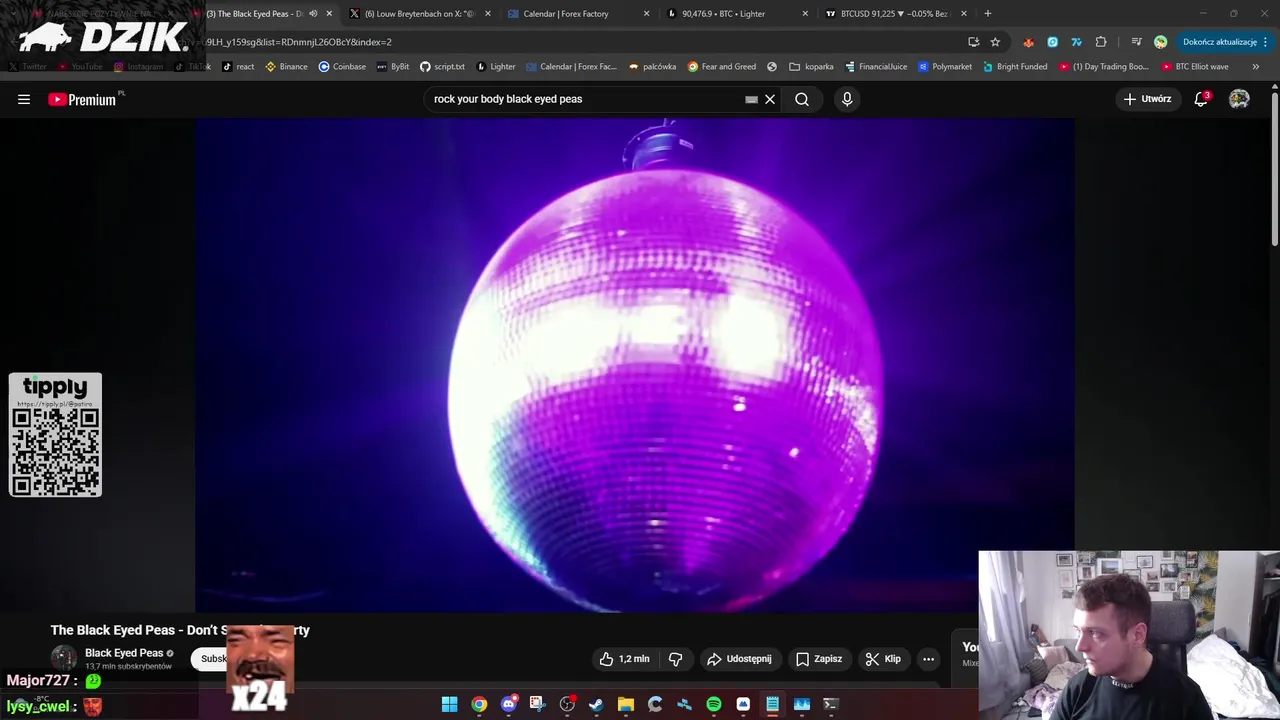Open the react bookmark
1280x720 pixels.
(238, 67)
